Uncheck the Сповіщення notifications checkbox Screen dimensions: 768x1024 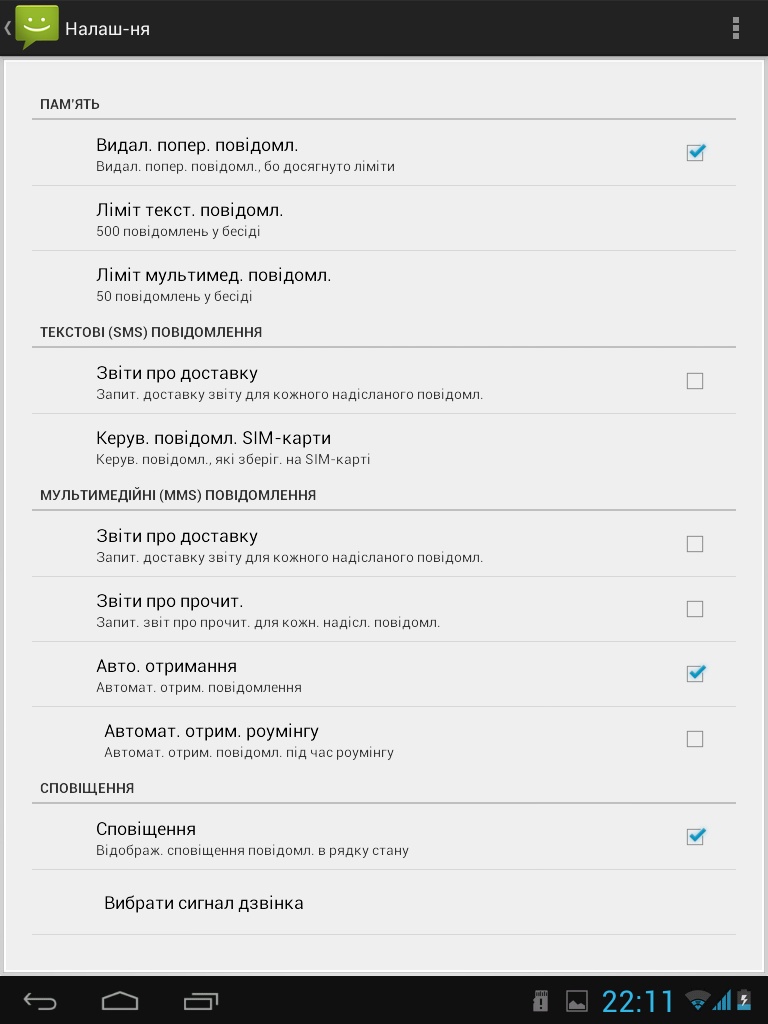pos(695,837)
